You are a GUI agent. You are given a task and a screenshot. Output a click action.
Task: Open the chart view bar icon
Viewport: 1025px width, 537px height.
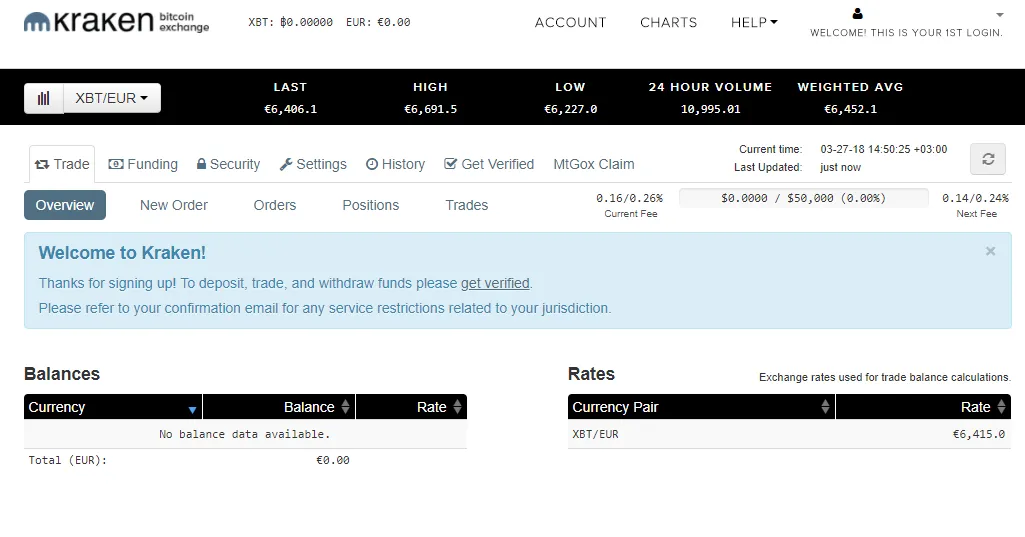point(44,98)
